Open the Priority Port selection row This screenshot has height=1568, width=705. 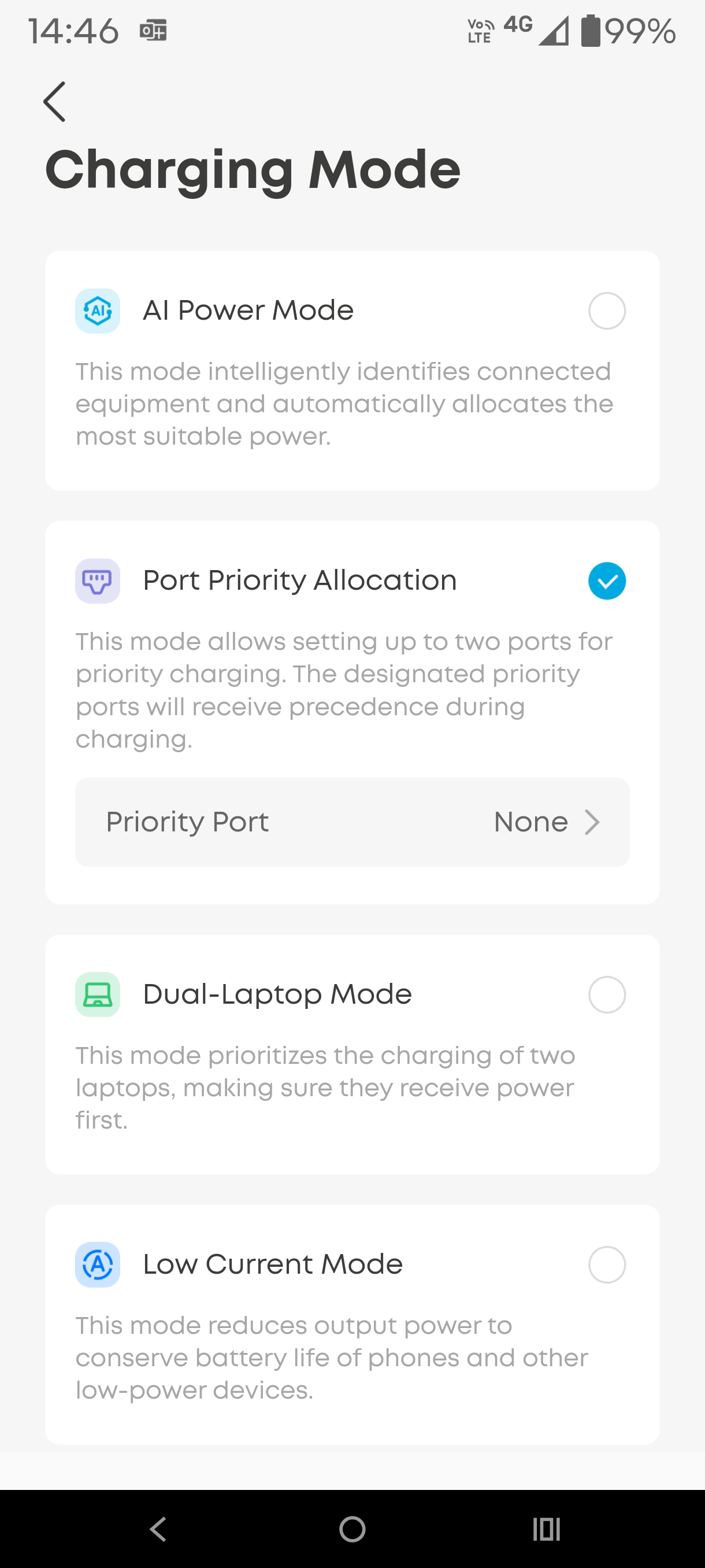pos(352,822)
